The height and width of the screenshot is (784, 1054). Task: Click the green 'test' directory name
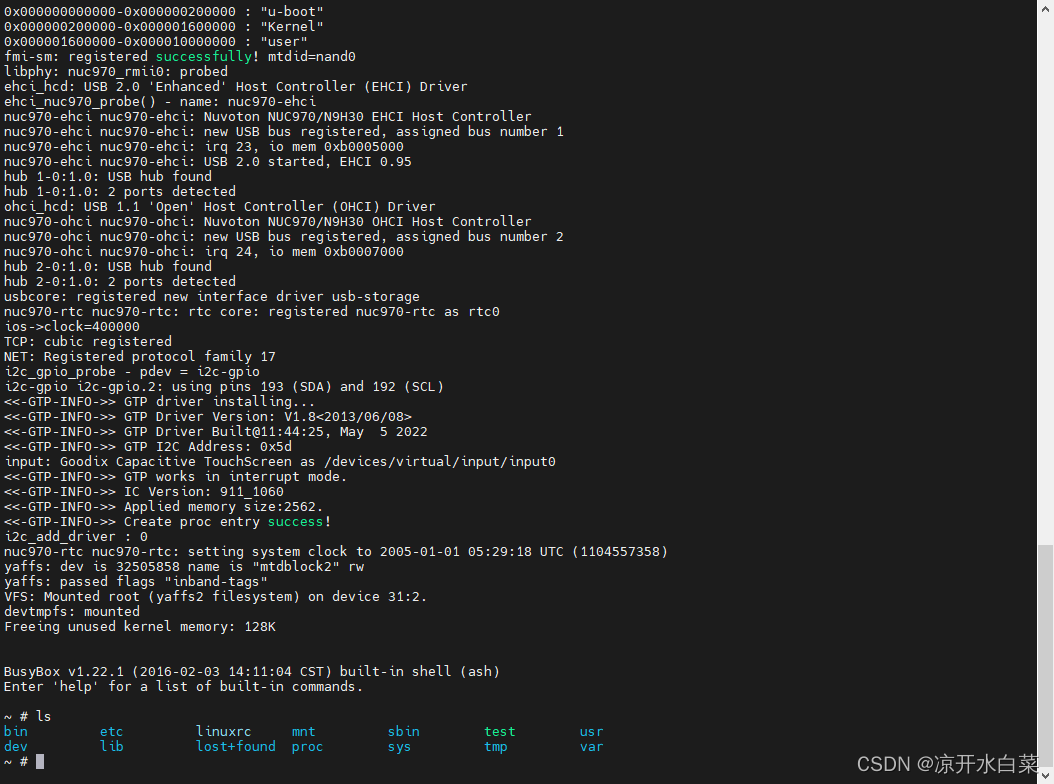499,731
